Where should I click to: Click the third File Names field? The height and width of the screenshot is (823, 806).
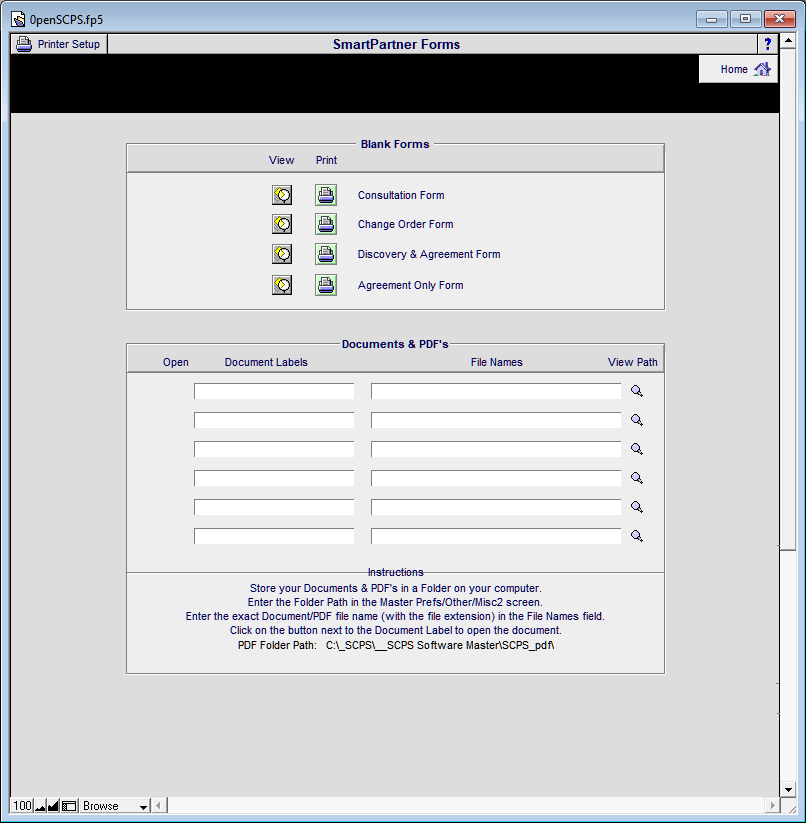[x=496, y=449]
